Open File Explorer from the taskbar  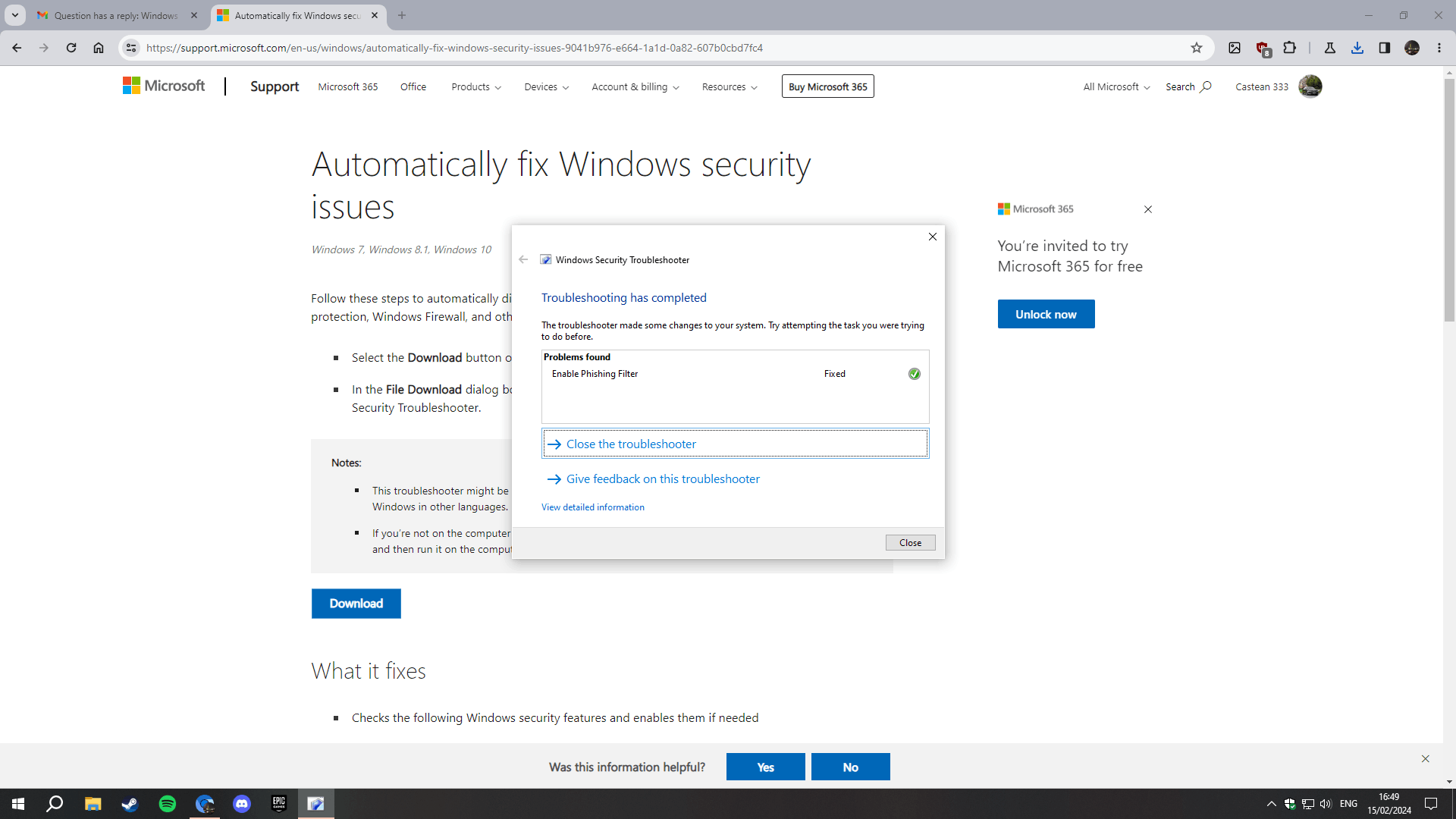[93, 804]
